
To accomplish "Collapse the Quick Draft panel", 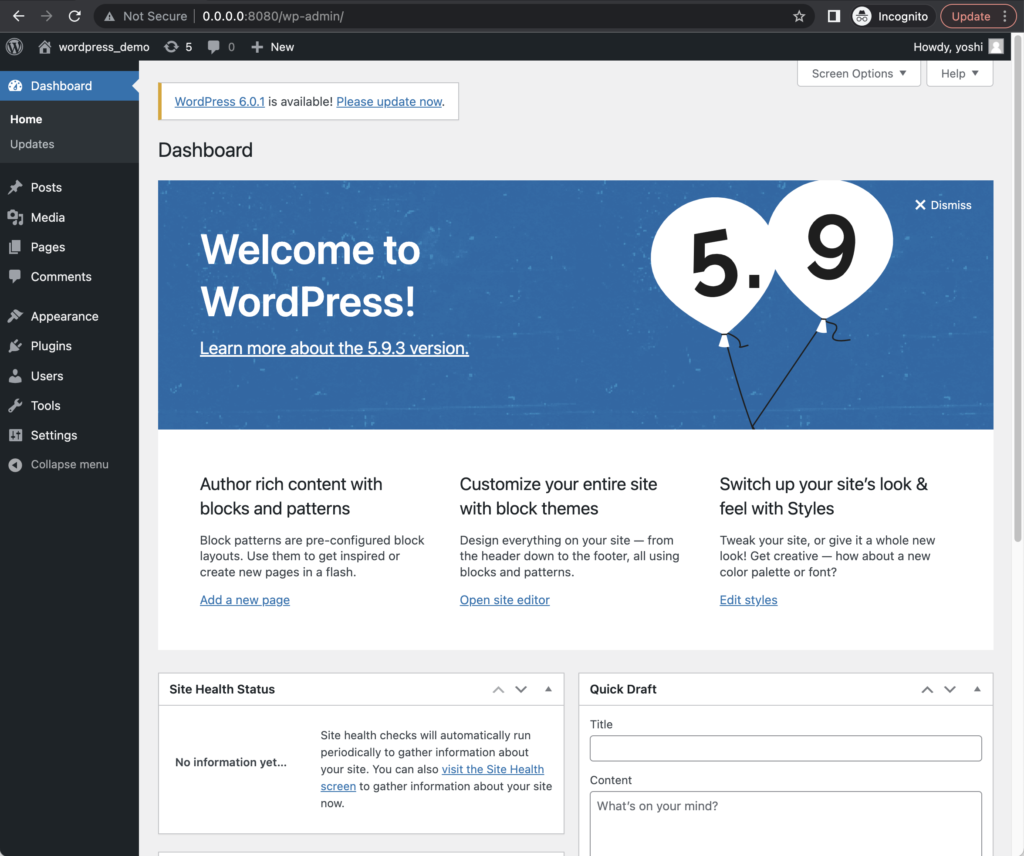I will pyautogui.click(x=978, y=690).
